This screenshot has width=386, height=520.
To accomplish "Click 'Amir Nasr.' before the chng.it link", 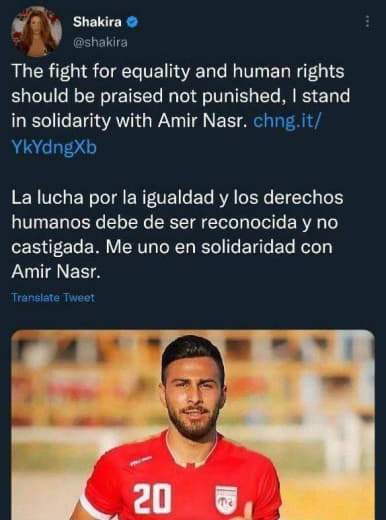I will pos(202,121).
